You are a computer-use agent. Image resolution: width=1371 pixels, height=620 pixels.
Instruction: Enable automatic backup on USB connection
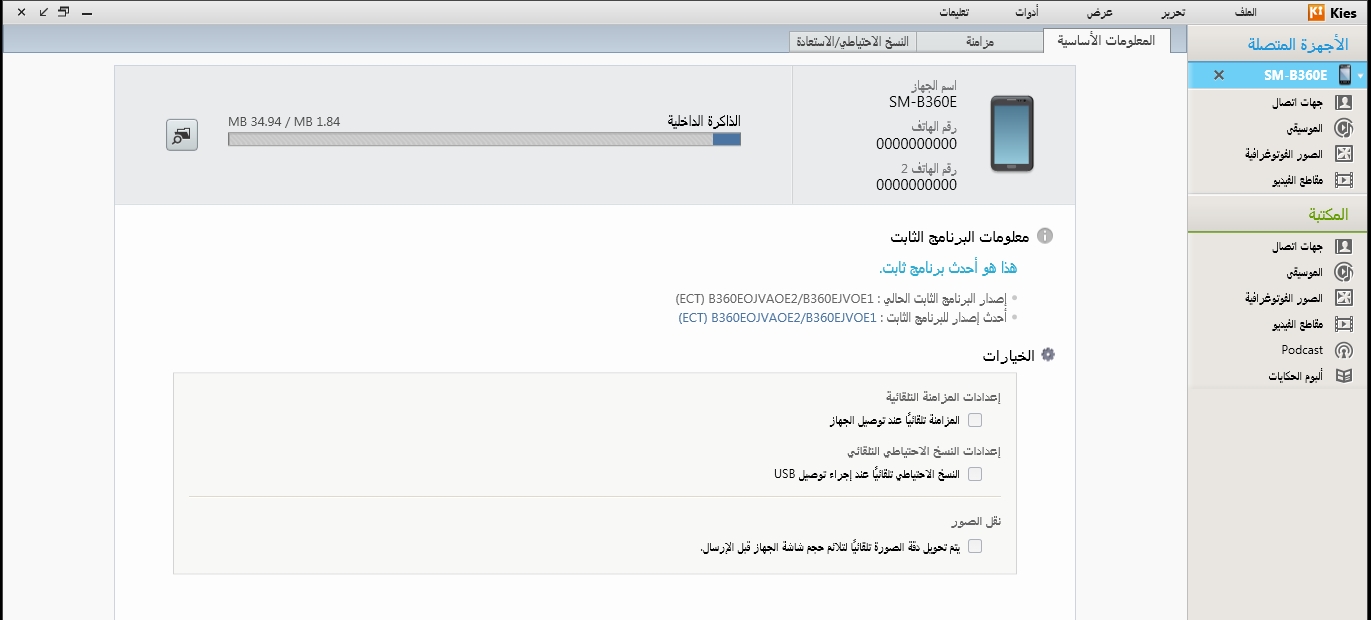coord(975,474)
